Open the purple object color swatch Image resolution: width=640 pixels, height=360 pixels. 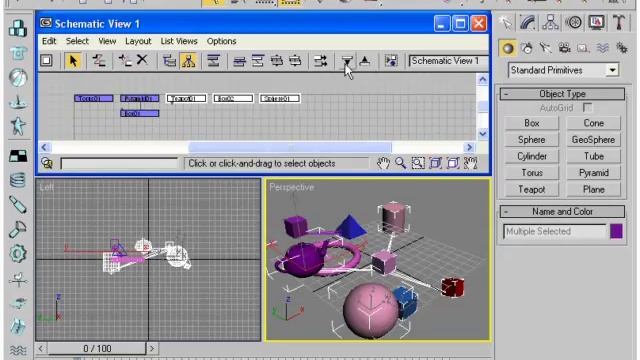pyautogui.click(x=616, y=231)
